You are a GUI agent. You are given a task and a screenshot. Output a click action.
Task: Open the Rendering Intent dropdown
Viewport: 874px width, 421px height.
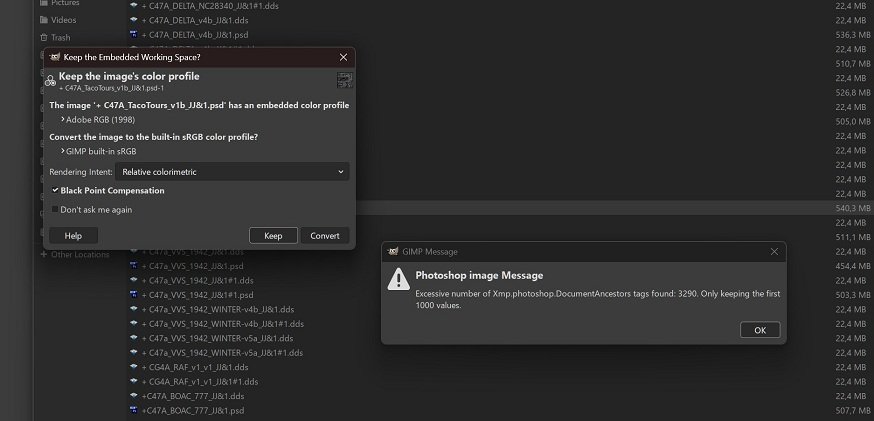[232, 172]
